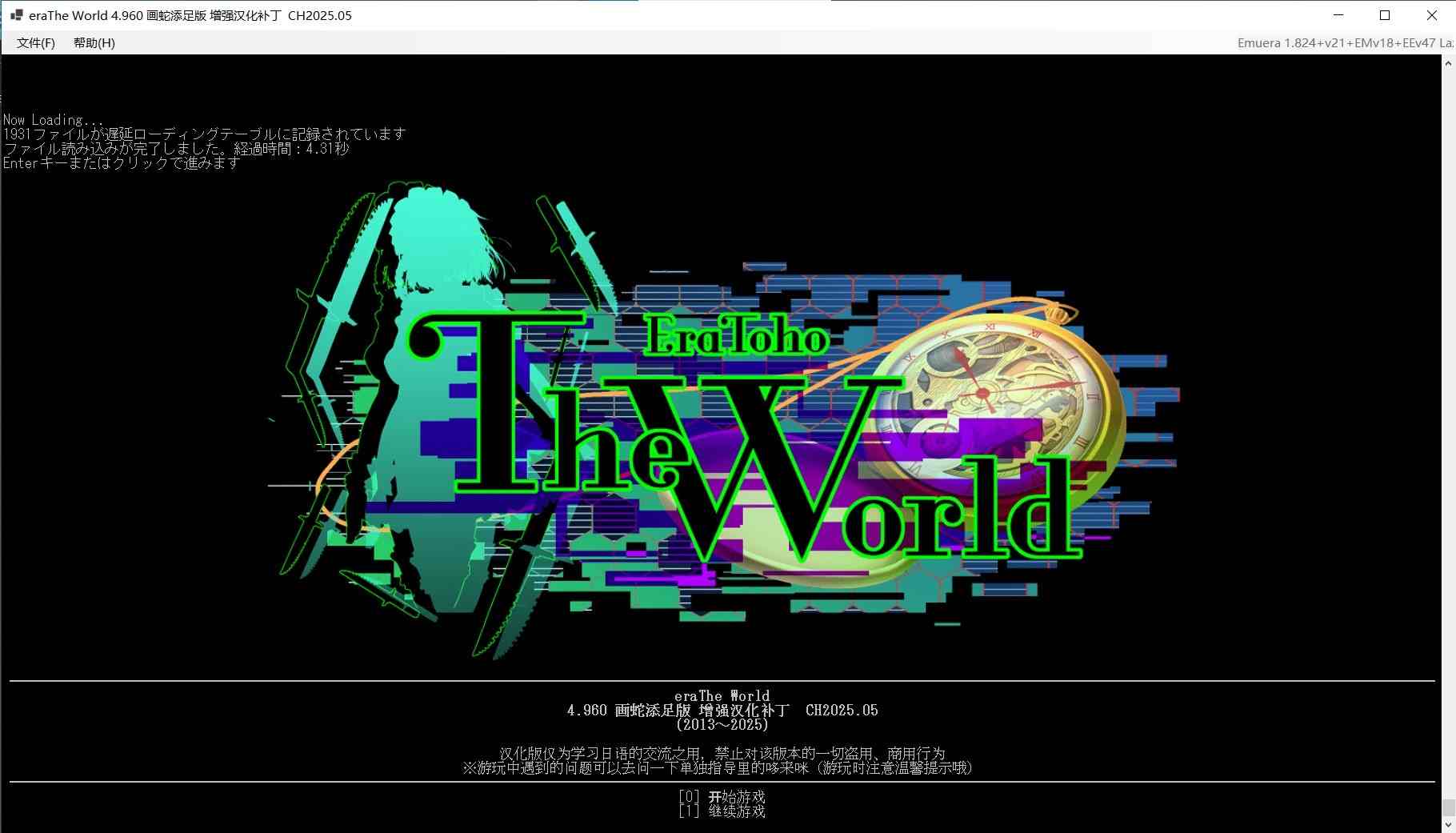Click the 'Enterキーまたはクリックで進みます' line

pyautogui.click(x=122, y=163)
